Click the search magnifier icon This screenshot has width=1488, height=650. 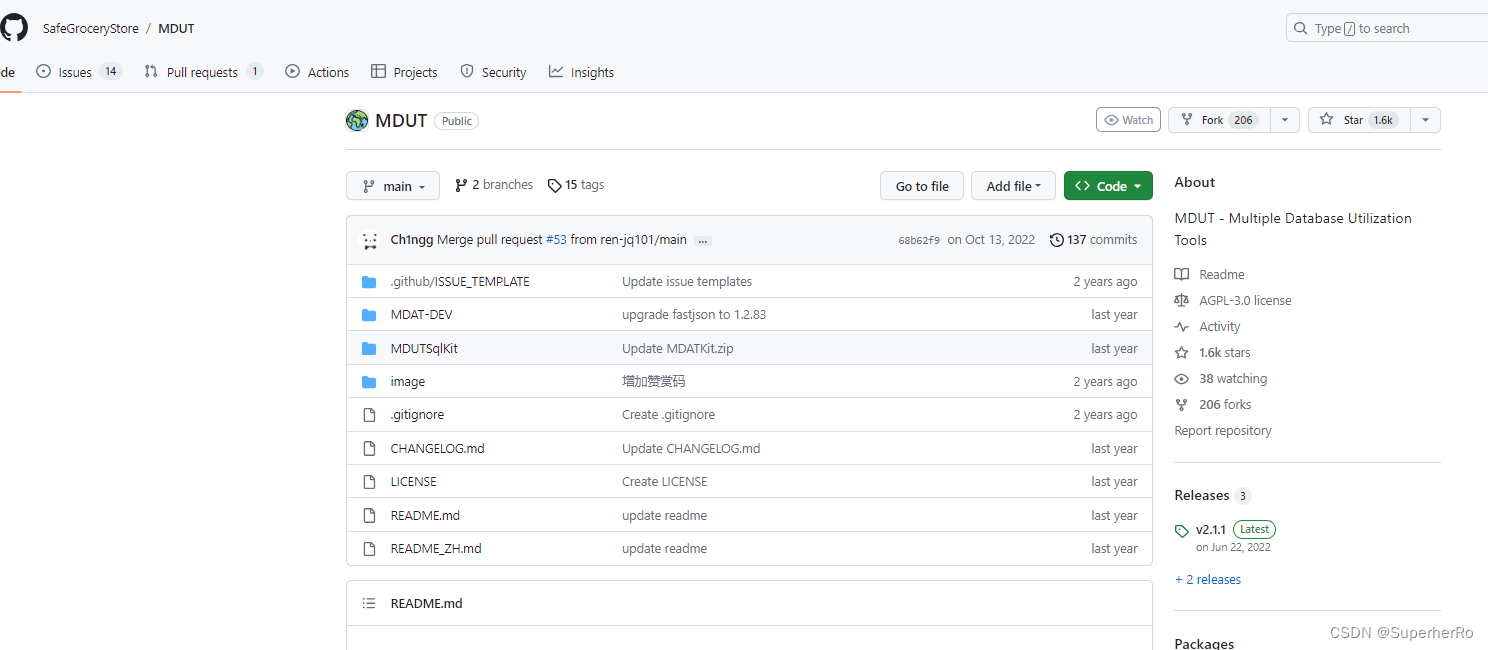coord(1300,29)
